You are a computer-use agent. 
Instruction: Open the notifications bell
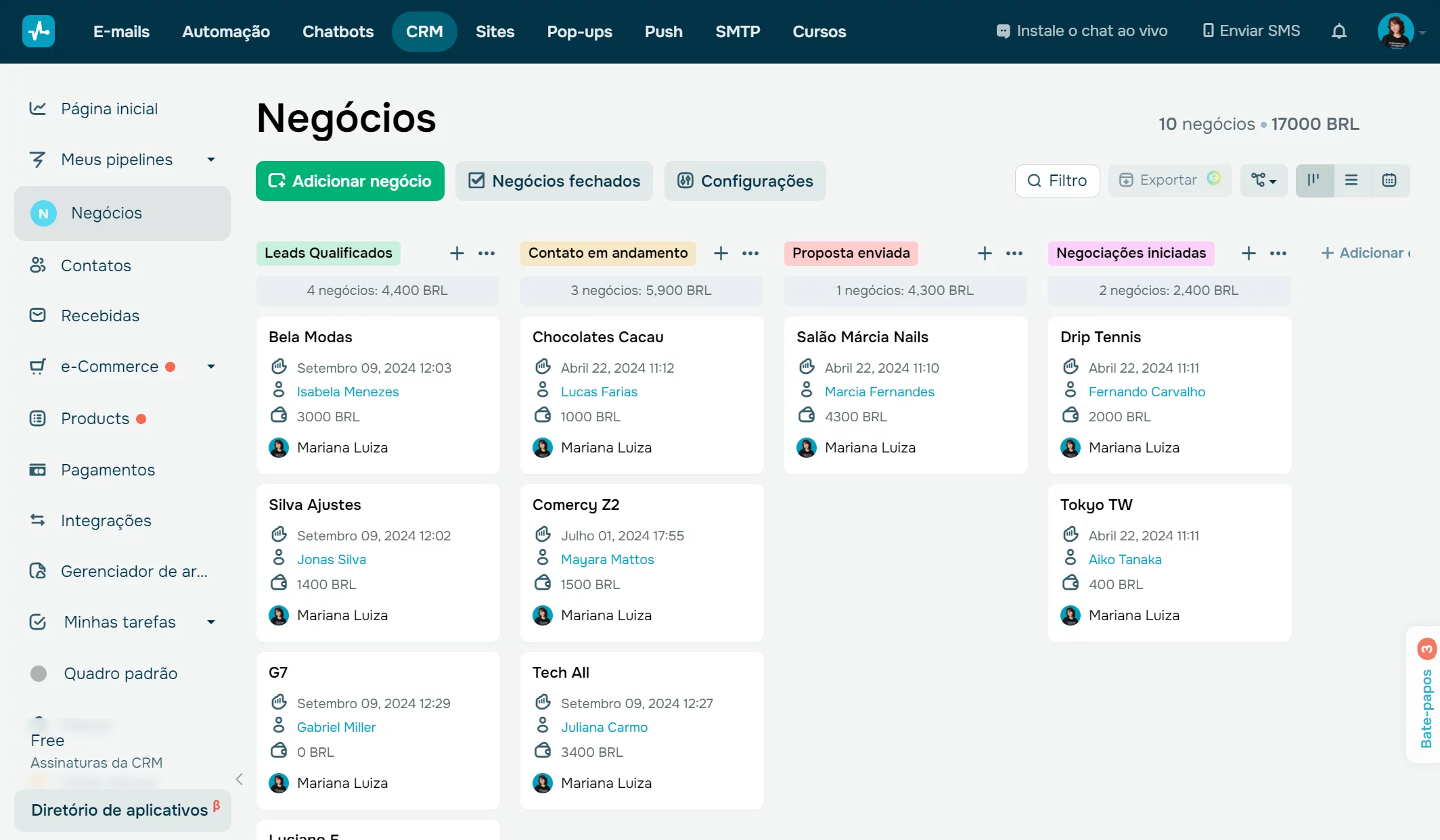tap(1339, 31)
